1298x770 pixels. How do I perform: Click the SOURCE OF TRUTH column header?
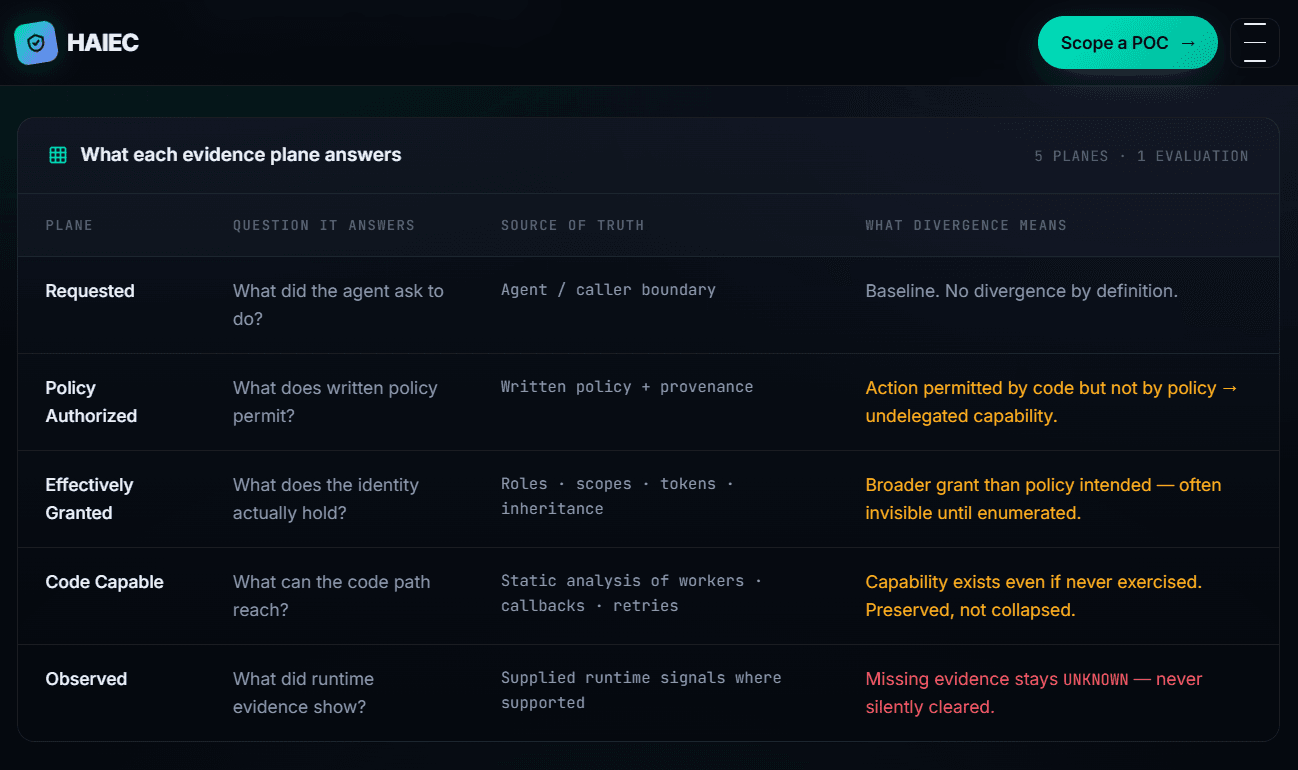[x=573, y=225]
